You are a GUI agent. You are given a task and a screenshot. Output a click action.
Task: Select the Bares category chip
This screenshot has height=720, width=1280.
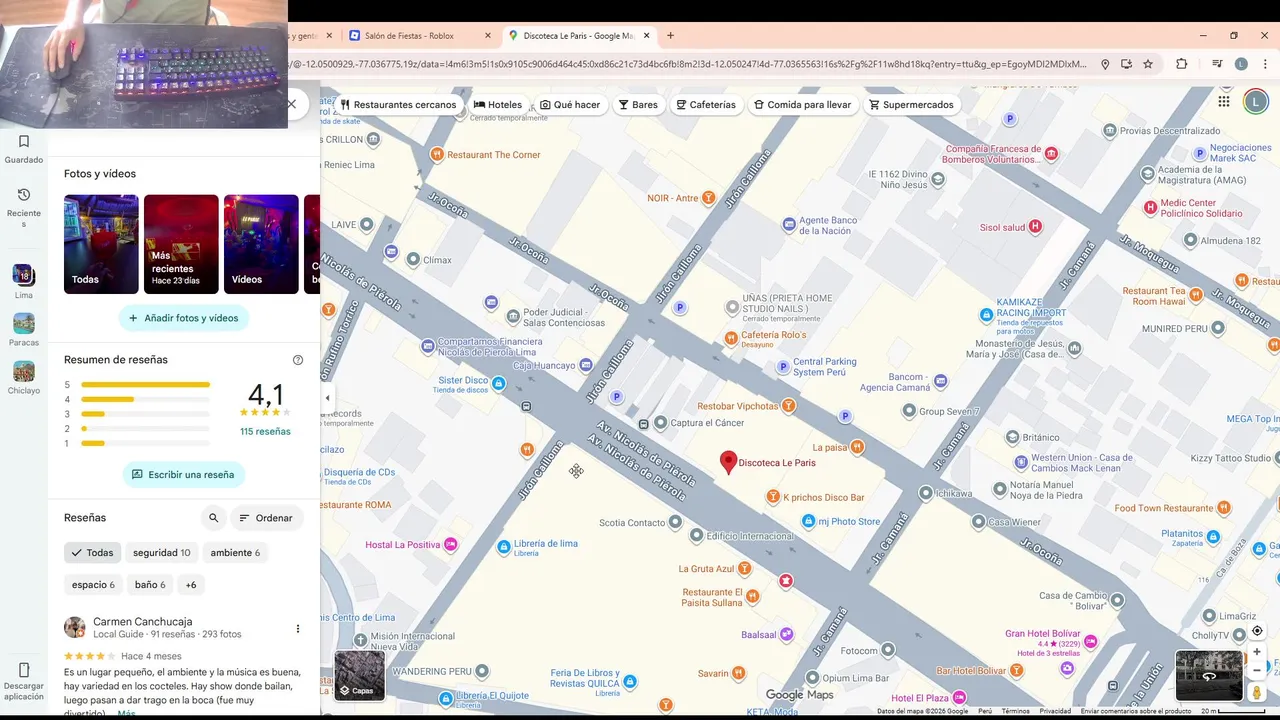coord(638,105)
